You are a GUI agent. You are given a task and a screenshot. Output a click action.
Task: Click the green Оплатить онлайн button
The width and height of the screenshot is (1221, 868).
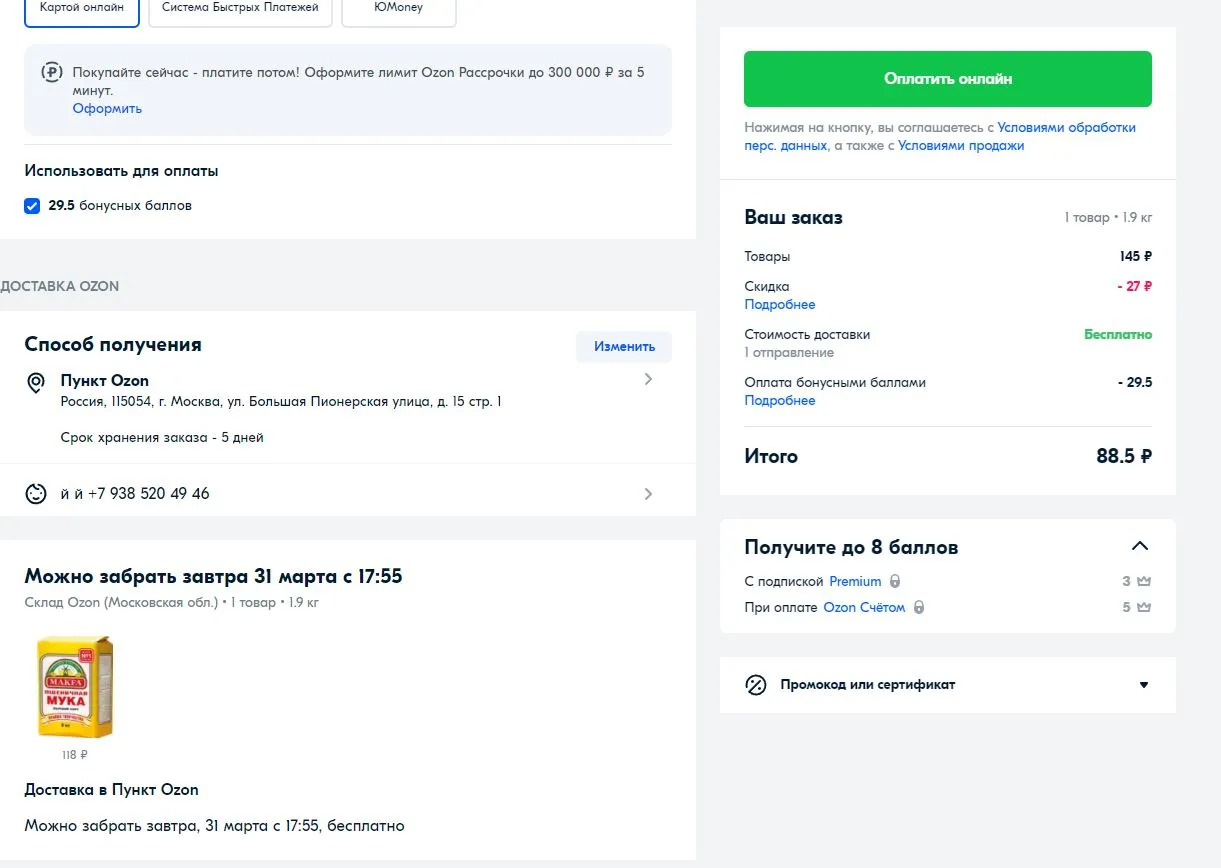(947, 79)
